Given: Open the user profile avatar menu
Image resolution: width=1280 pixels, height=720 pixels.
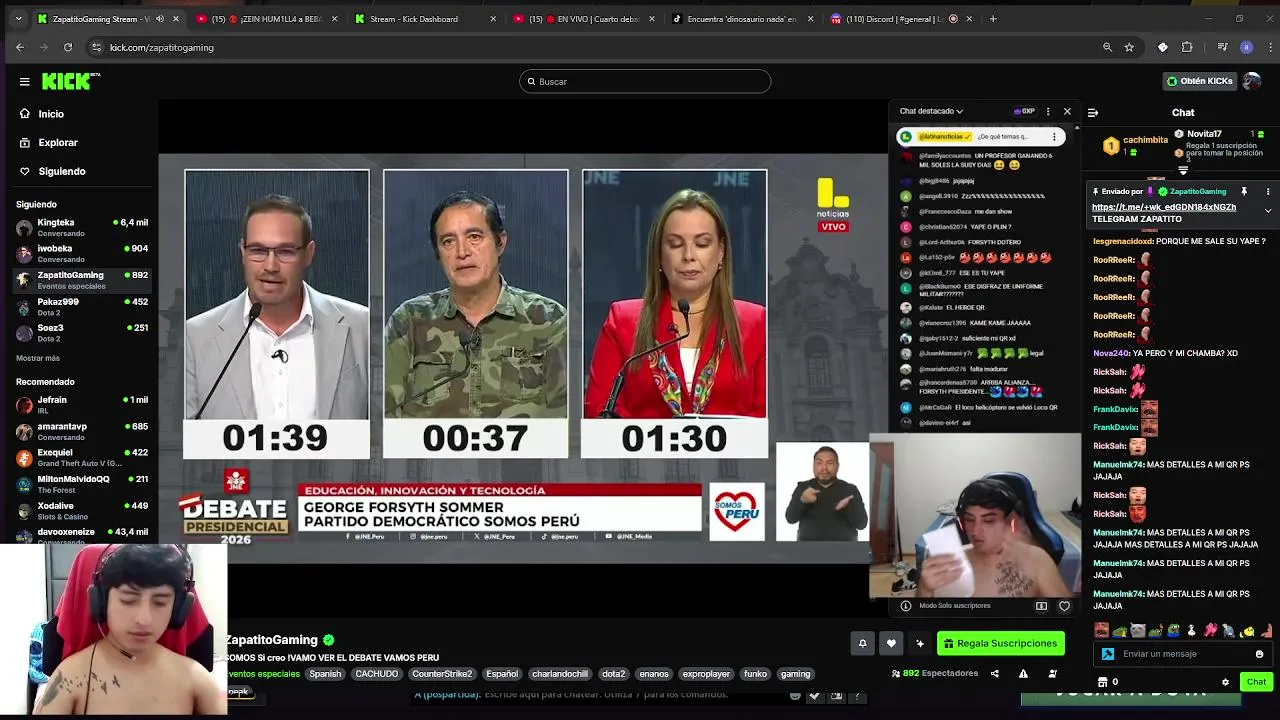Looking at the screenshot, I should tap(1252, 81).
